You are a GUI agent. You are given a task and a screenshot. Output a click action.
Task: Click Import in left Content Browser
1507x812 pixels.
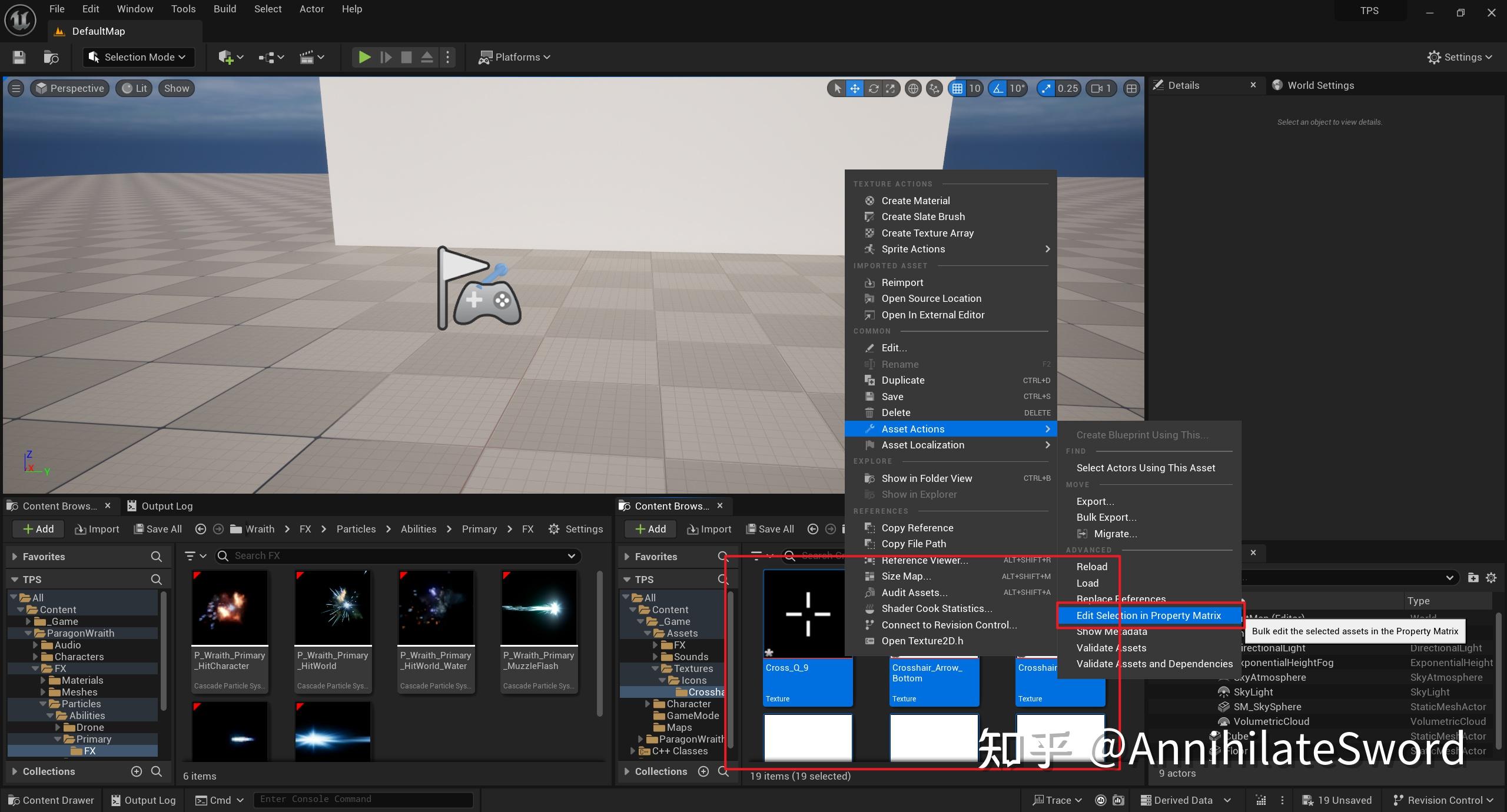point(97,529)
